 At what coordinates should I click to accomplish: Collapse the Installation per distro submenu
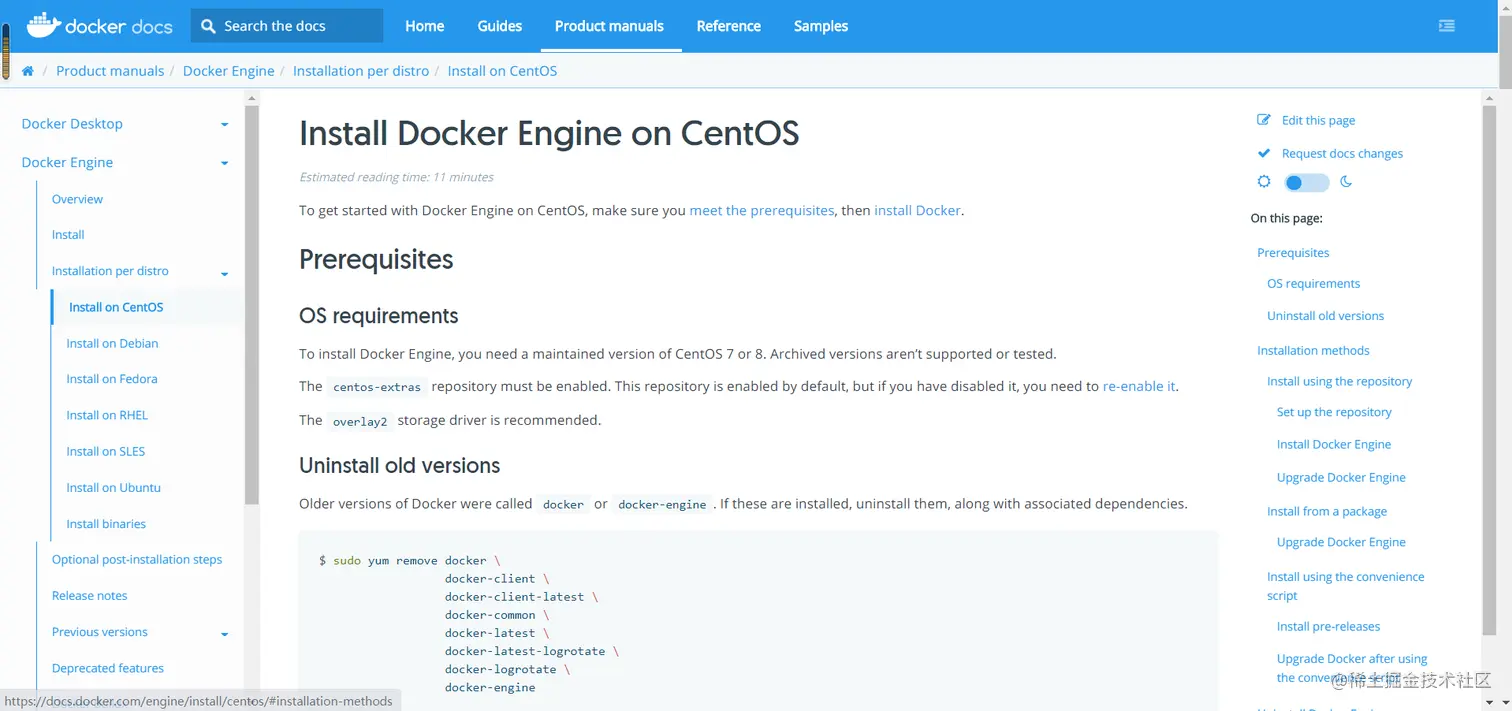[x=224, y=273]
